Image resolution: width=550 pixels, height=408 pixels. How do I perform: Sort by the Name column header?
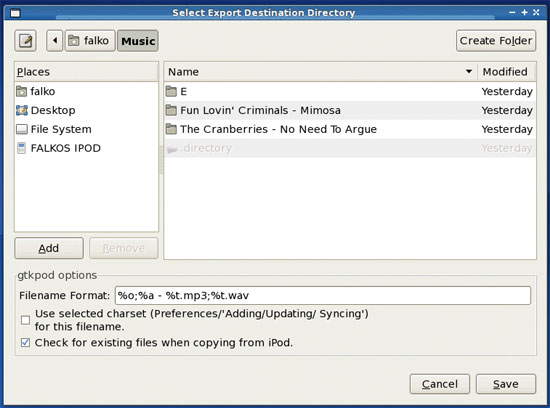click(x=320, y=72)
